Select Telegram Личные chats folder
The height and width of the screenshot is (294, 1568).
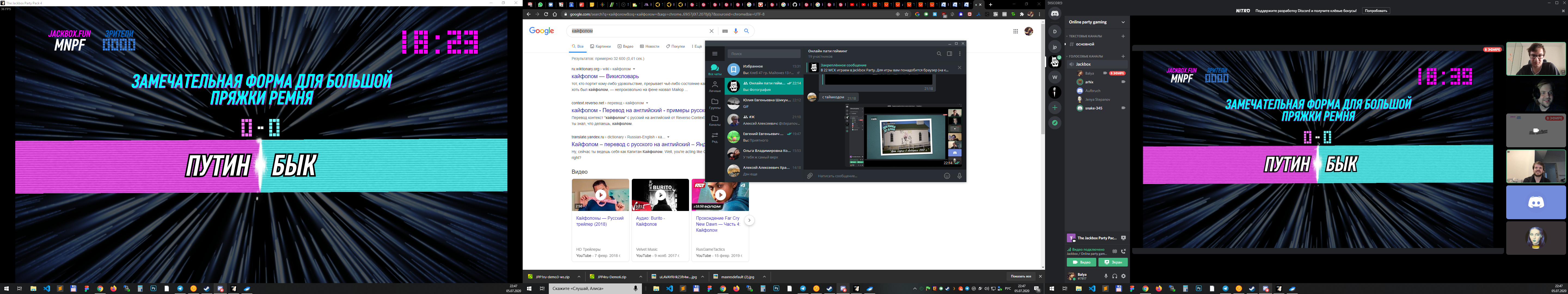coord(715,87)
